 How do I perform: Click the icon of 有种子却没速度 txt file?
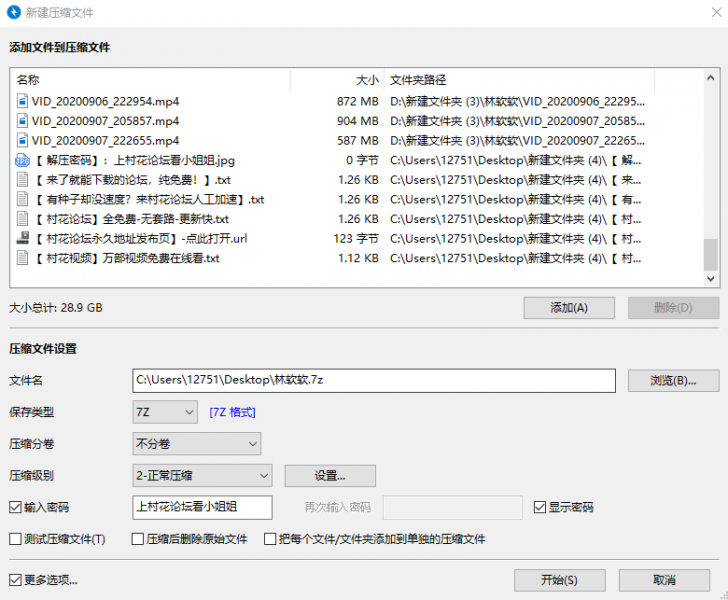click(22, 199)
